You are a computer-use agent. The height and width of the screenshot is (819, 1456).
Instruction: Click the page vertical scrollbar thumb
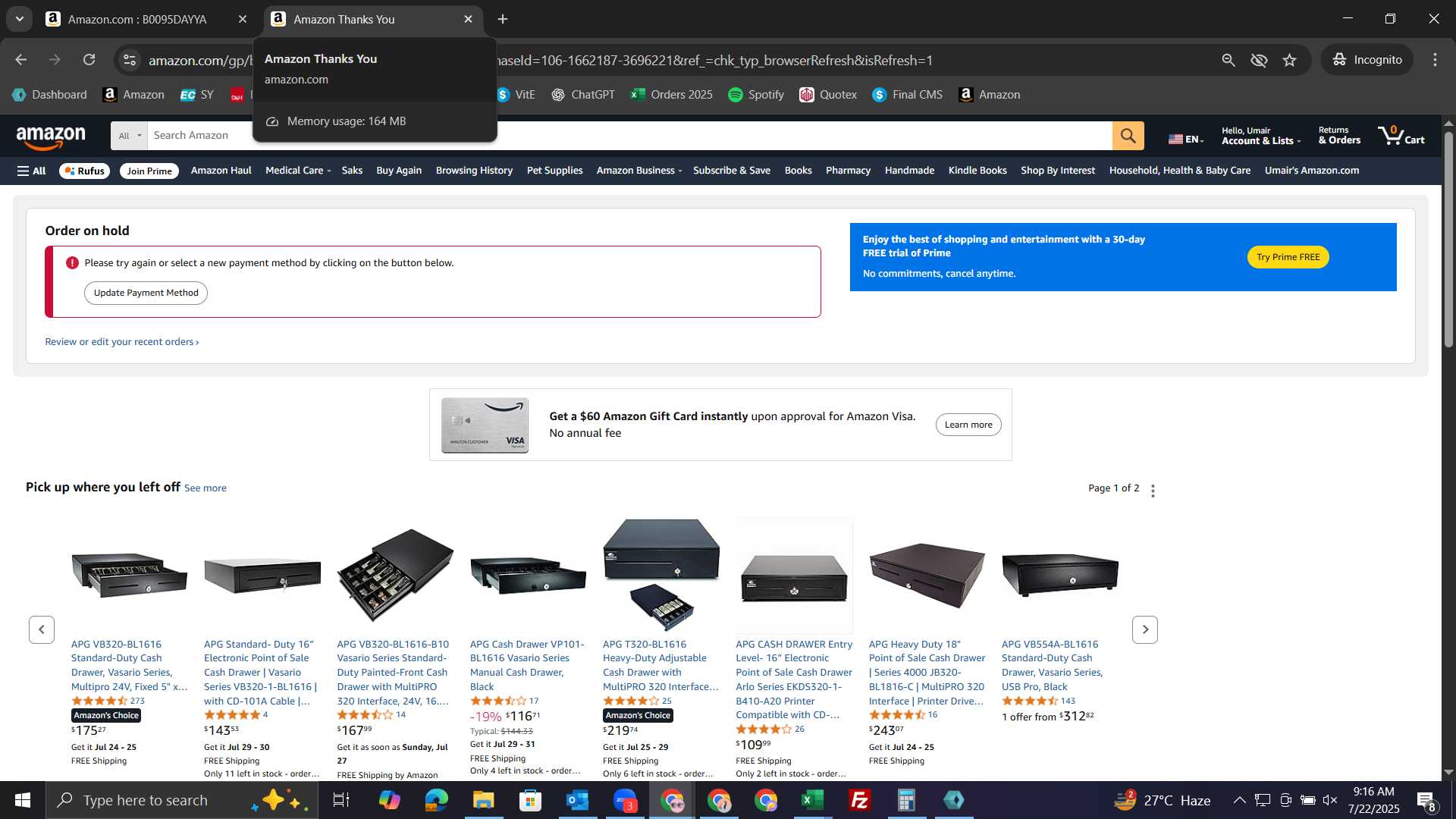click(1448, 239)
